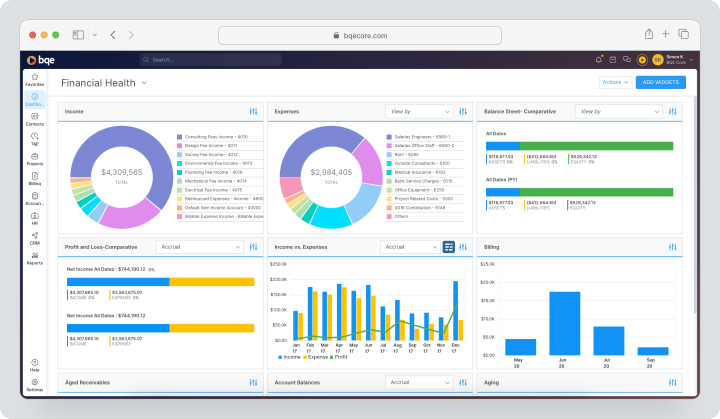Open Favorites in the left sidebar
This screenshot has width=720, height=419.
coord(34,79)
